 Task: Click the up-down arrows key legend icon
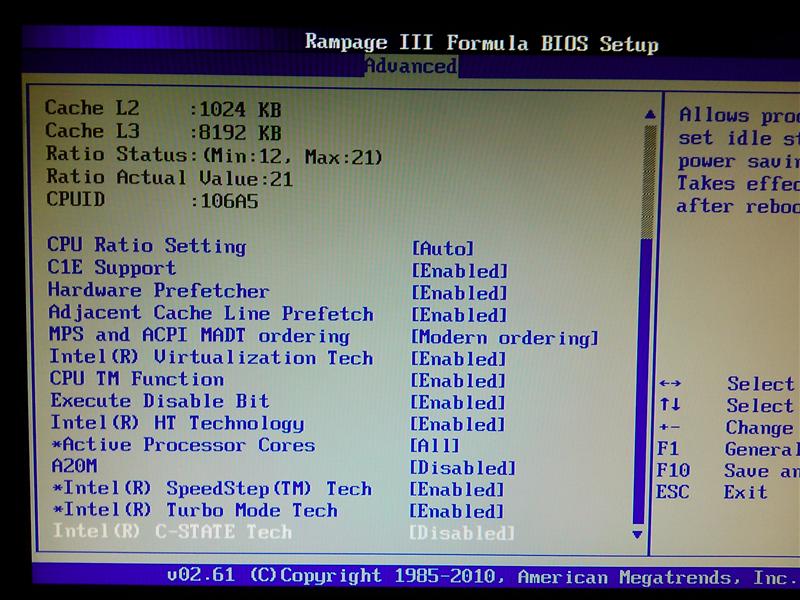pos(670,406)
